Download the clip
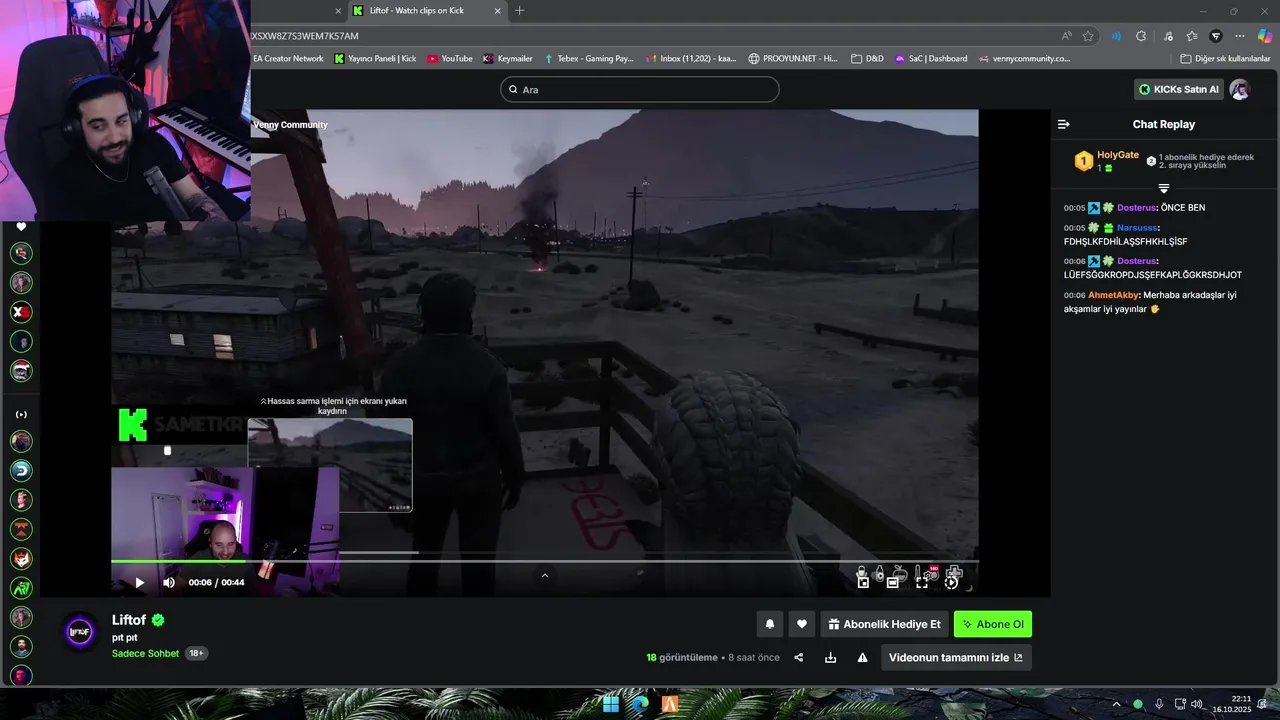Screen dimensions: 1280x720 coord(830,657)
